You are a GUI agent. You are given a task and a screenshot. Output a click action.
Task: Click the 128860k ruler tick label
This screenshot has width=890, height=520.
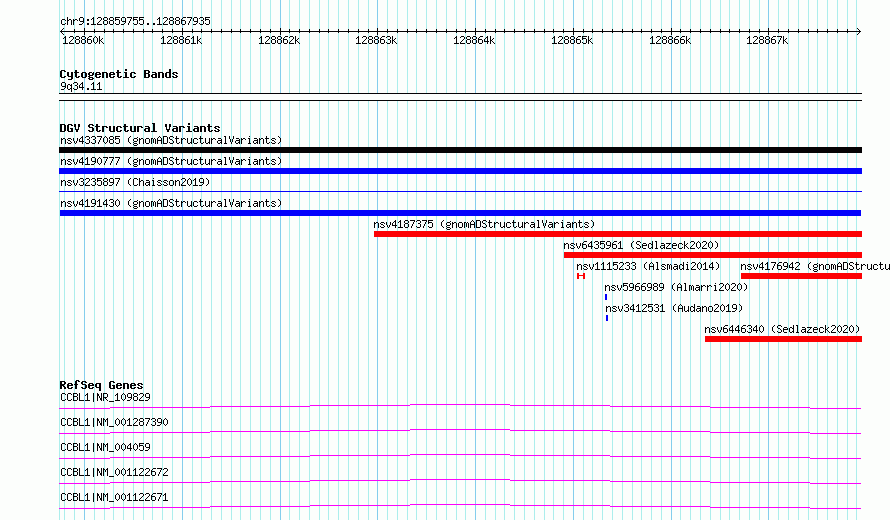(83, 40)
